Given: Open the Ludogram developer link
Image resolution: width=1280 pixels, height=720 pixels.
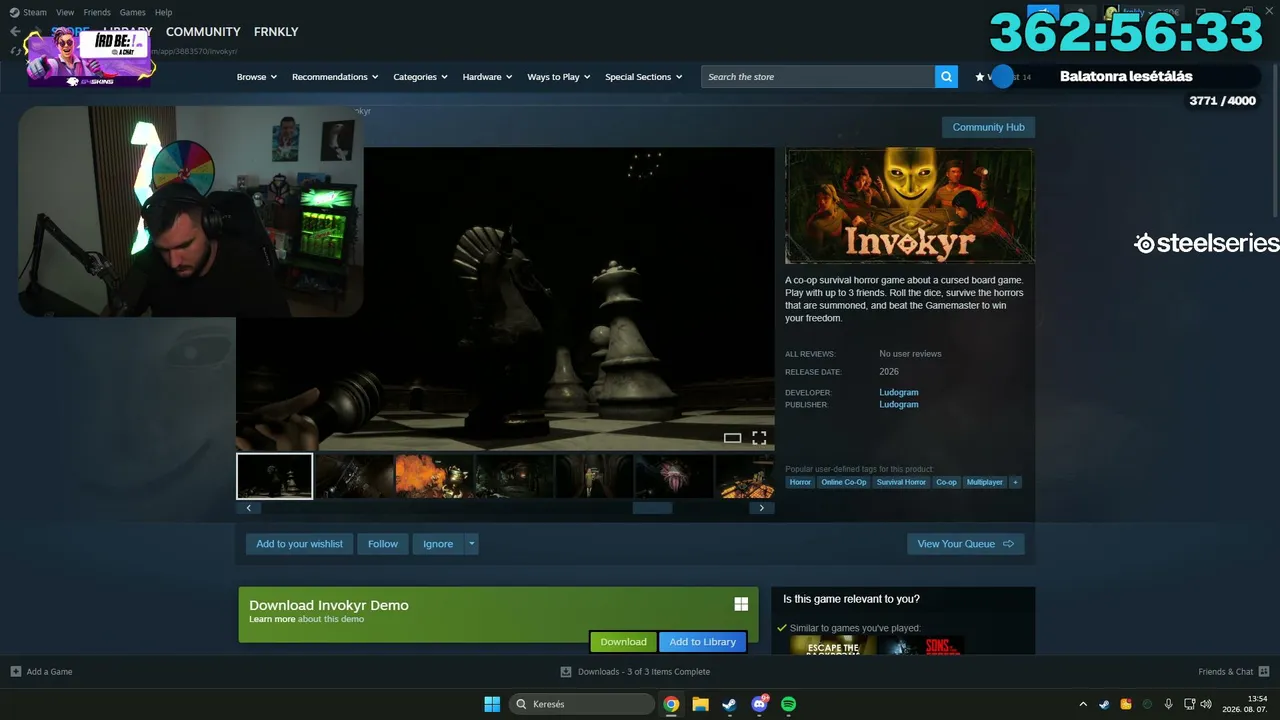Looking at the screenshot, I should (899, 392).
